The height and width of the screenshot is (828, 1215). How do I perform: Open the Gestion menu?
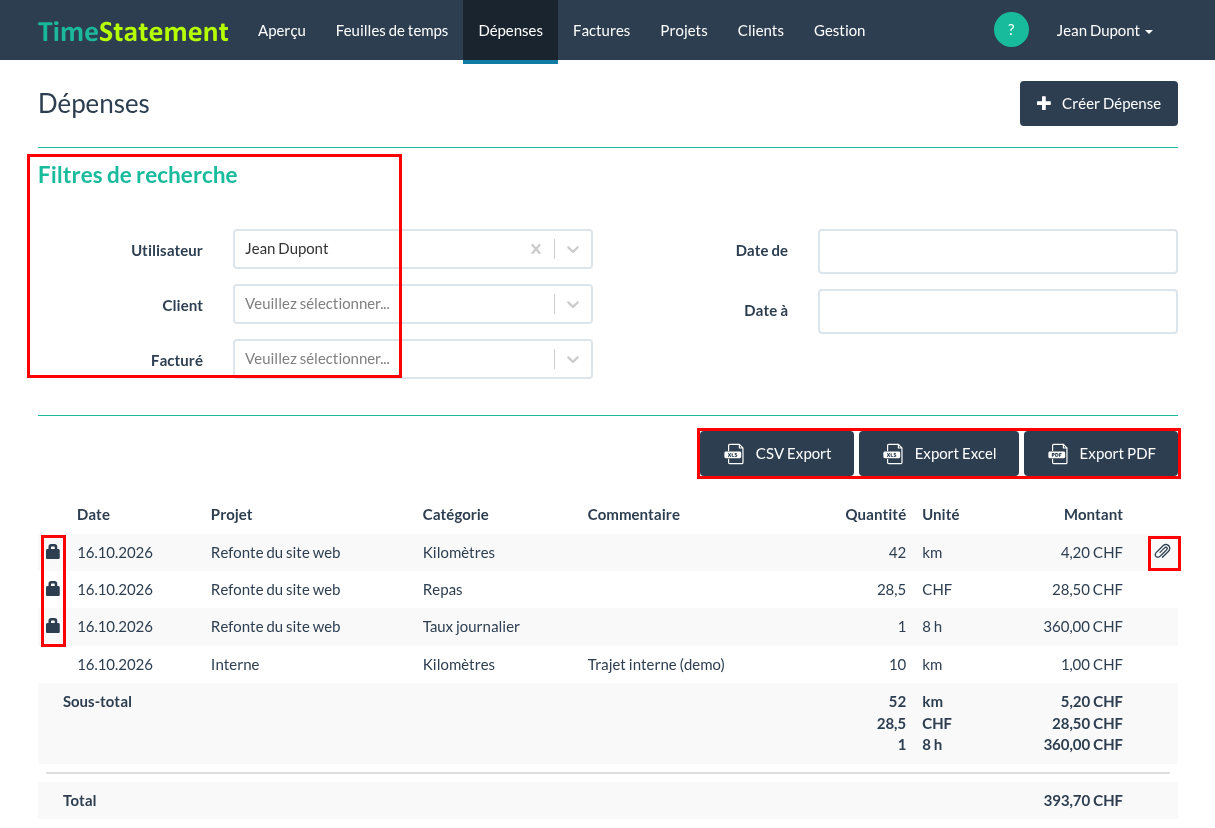point(840,30)
